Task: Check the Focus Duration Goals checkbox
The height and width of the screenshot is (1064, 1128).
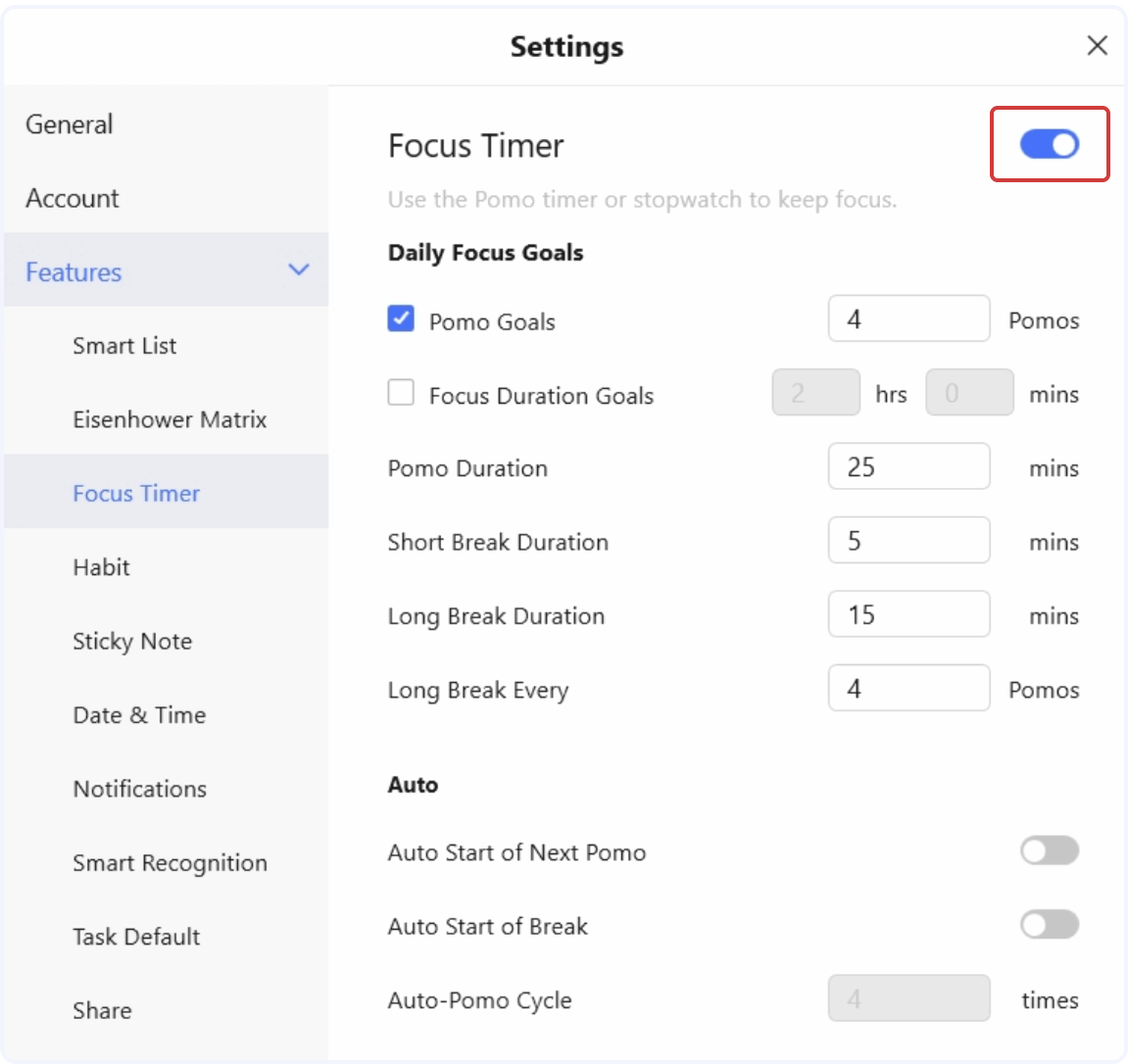Action: click(x=401, y=394)
